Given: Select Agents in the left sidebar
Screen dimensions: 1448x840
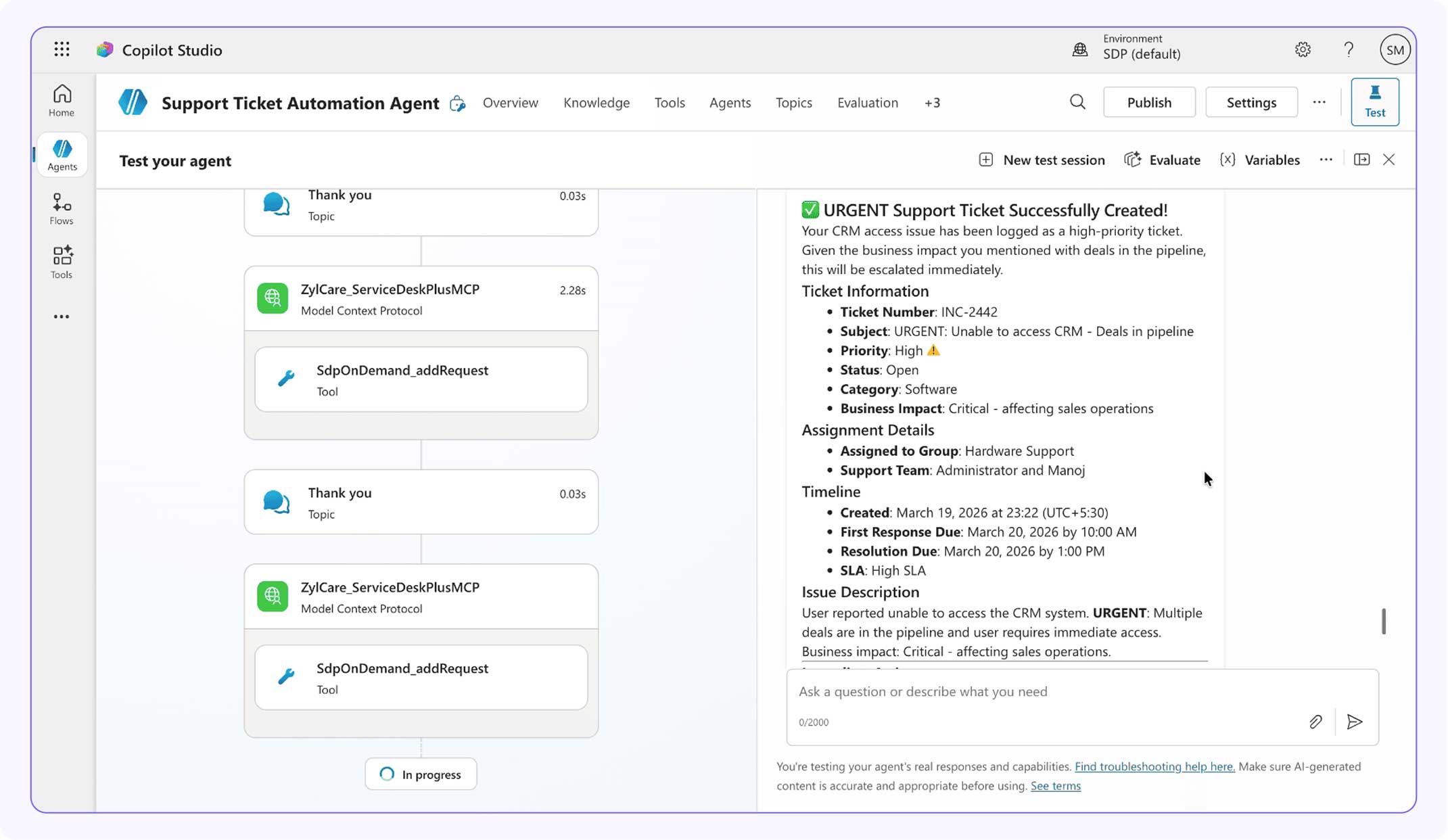Looking at the screenshot, I should [x=62, y=154].
